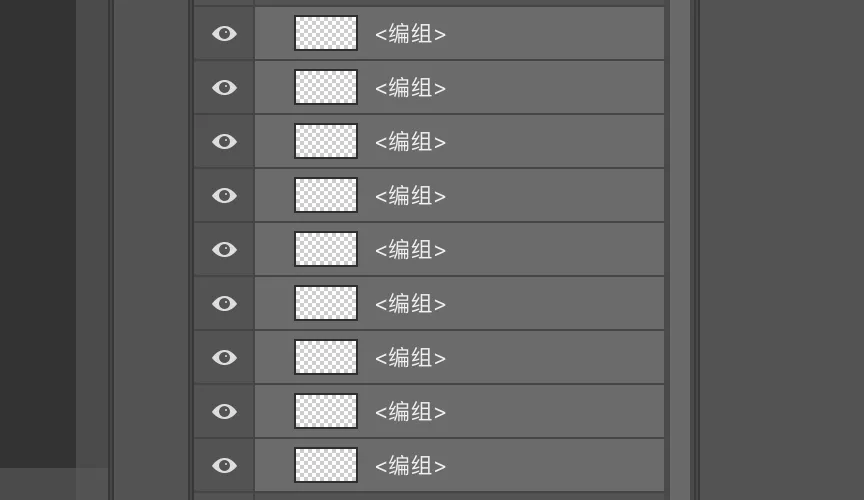Viewport: 864px width, 500px height.
Task: Hide the topmost <编组> layer via eye icon
Action: 224,34
